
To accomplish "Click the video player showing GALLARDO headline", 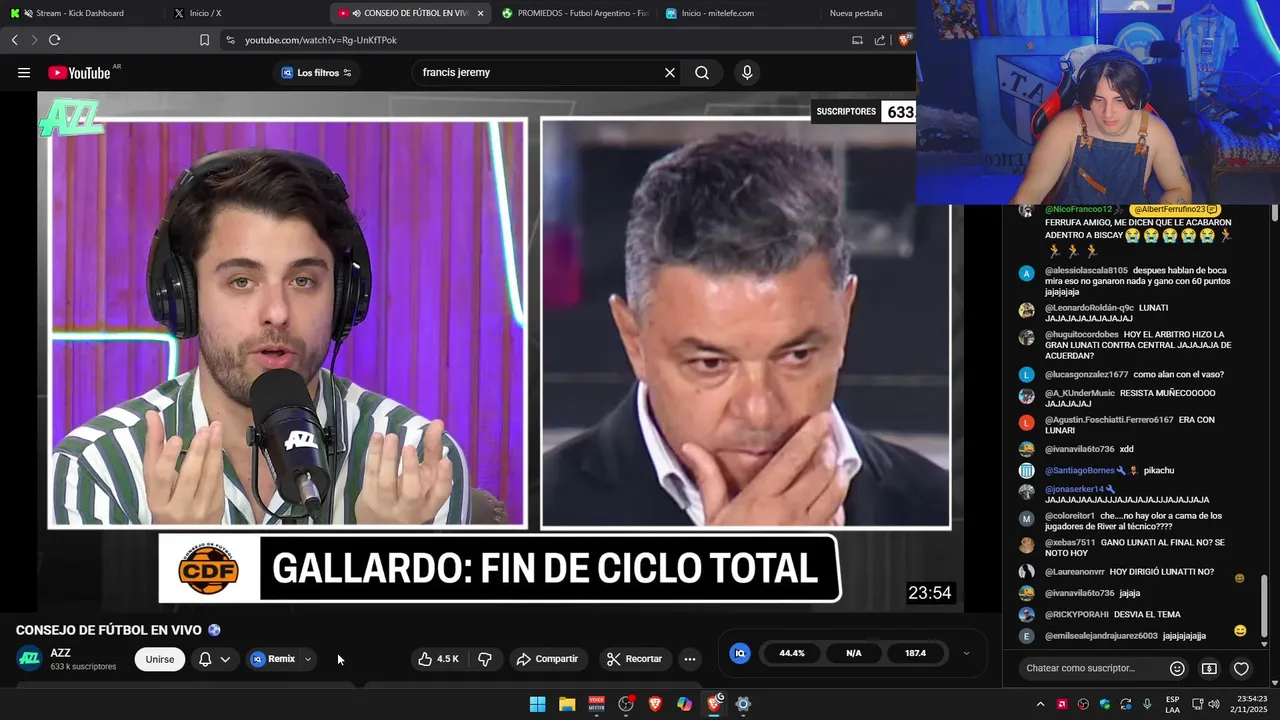I will pos(500,352).
